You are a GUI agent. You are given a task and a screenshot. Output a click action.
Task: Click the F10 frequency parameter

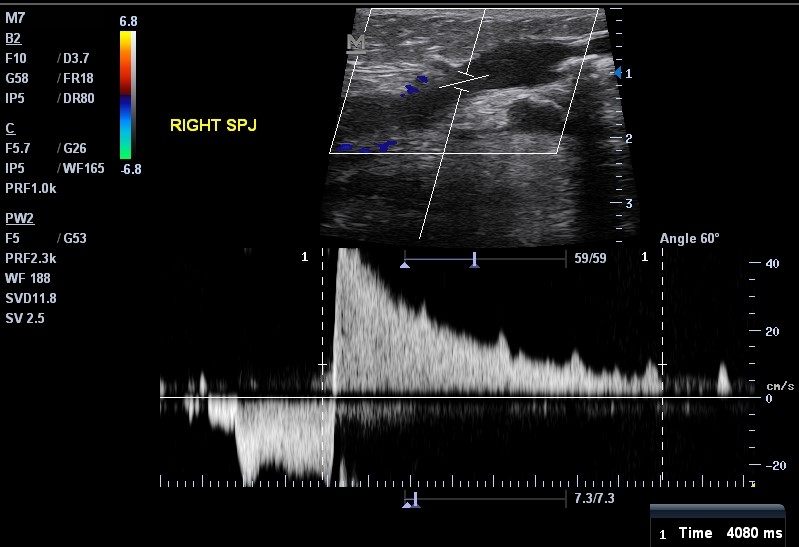pos(16,59)
